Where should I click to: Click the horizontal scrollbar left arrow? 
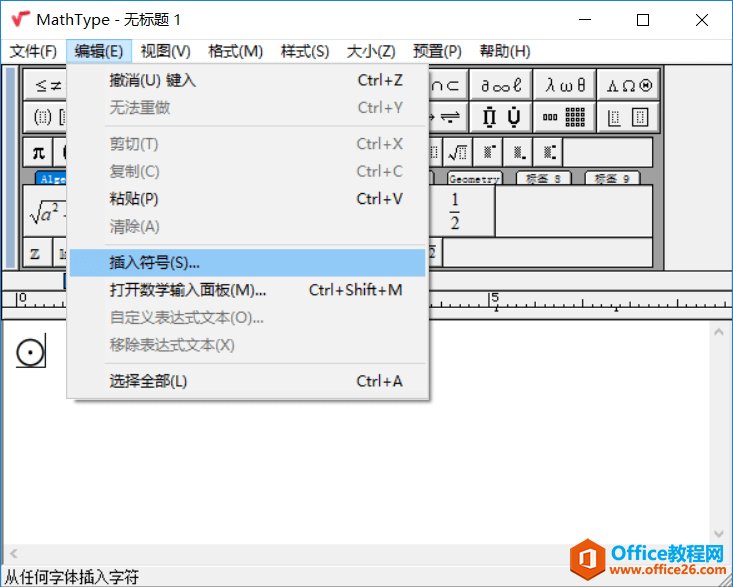coord(14,554)
